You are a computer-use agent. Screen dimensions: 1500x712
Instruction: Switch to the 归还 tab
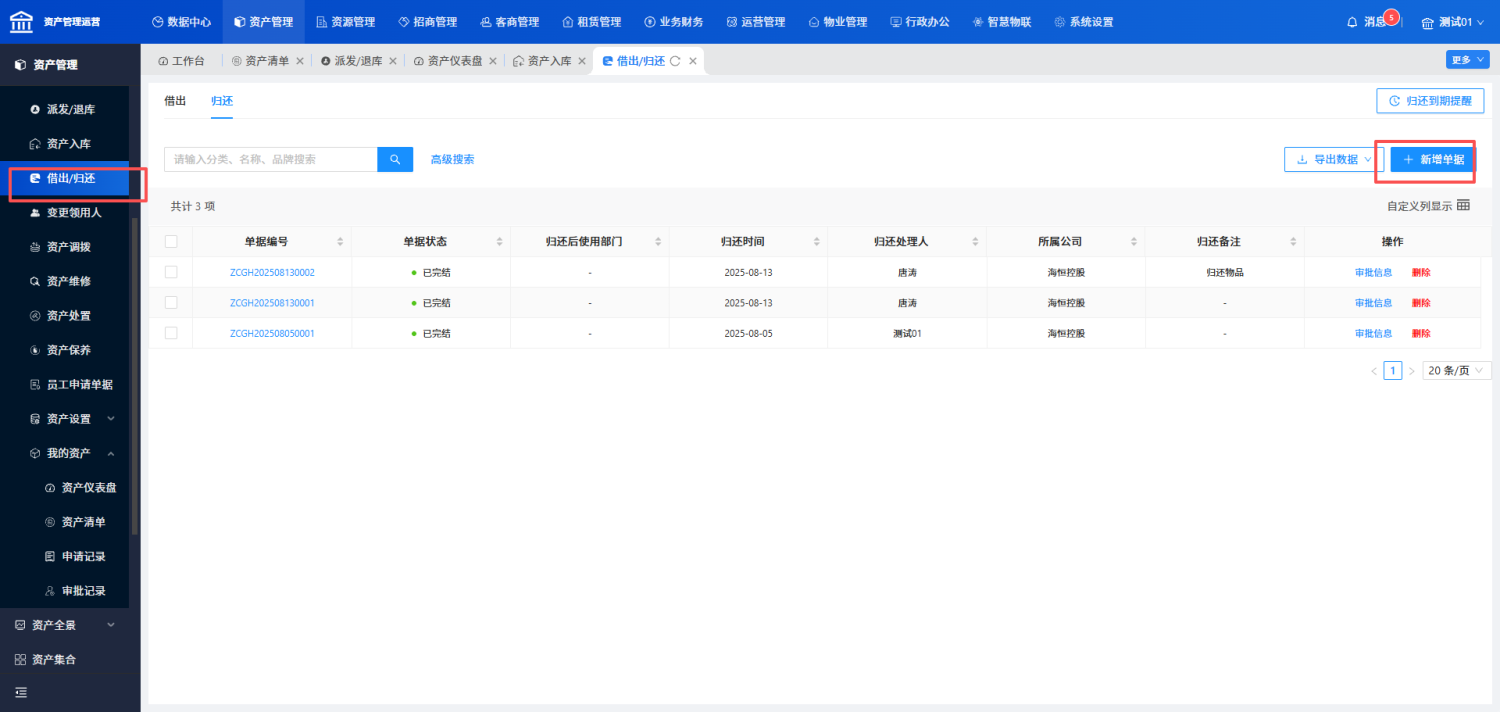pyautogui.click(x=222, y=101)
